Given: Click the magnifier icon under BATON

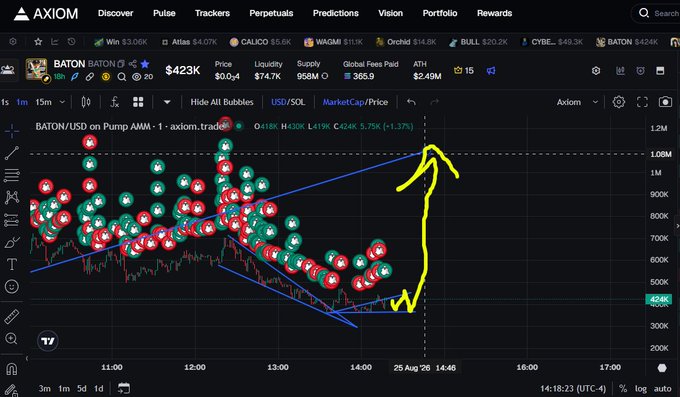Looking at the screenshot, I should [x=122, y=77].
